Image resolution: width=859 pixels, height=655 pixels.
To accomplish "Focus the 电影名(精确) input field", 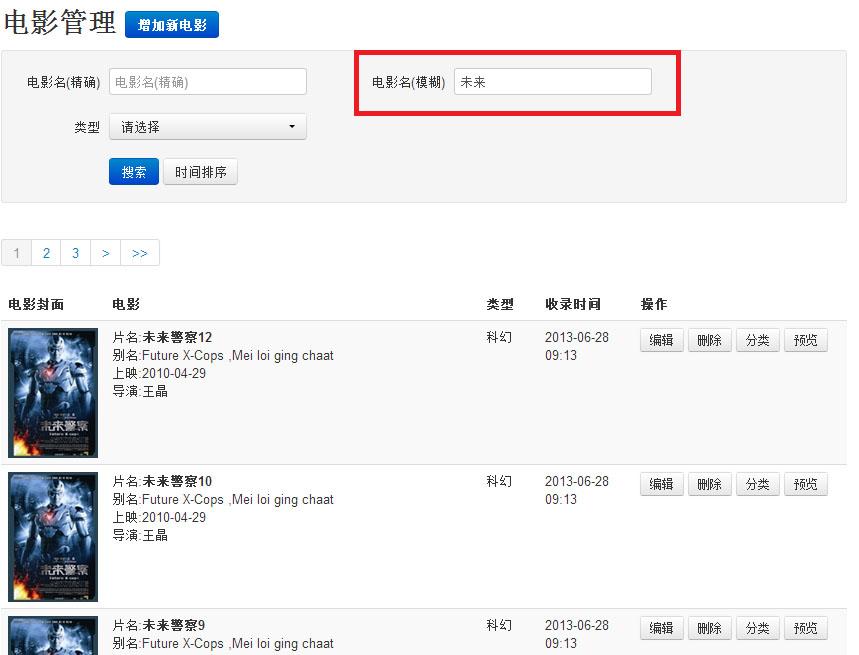I will (207, 82).
